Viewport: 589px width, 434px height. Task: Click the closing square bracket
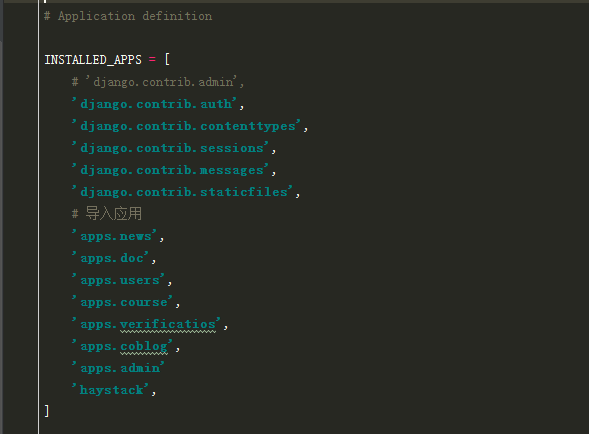click(47, 411)
